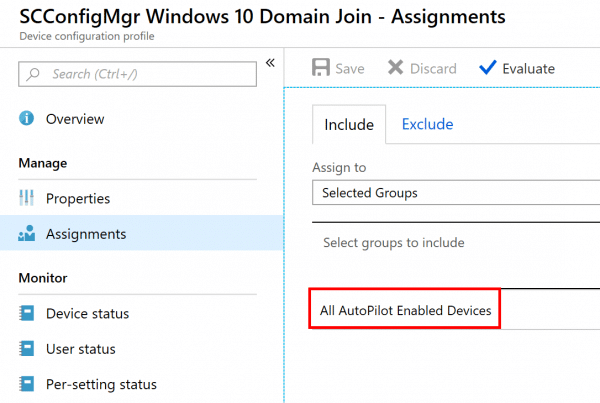Collapse the sidebar with the double chevron
Viewport: 600px width, 403px height.
click(270, 62)
